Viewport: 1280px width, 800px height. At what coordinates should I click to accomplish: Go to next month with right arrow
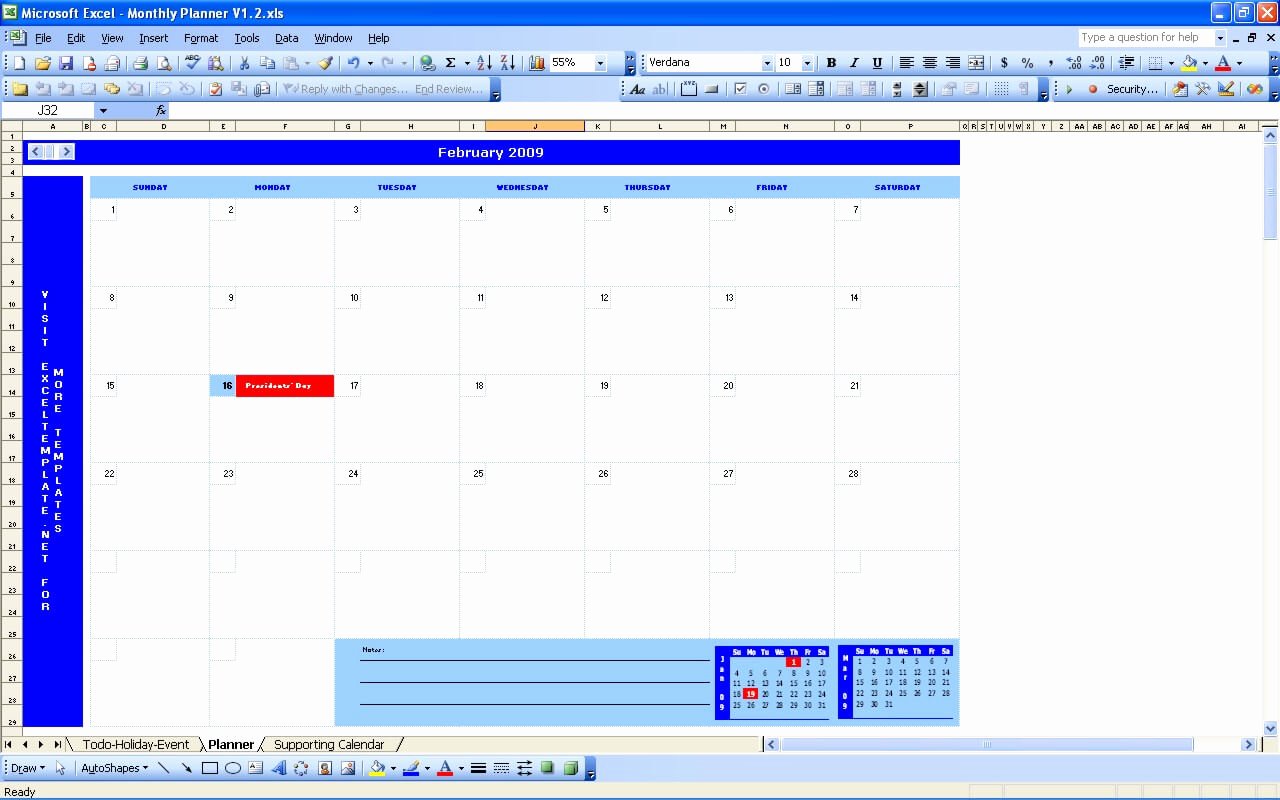point(67,152)
